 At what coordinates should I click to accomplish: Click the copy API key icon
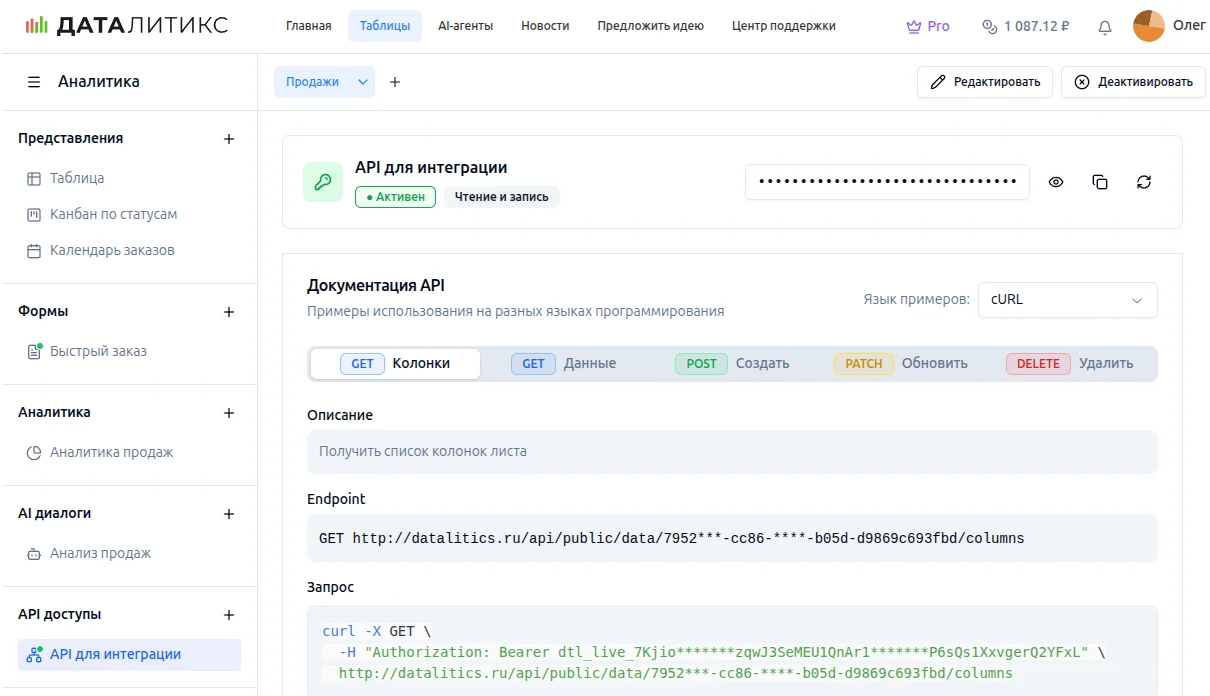tap(1100, 181)
